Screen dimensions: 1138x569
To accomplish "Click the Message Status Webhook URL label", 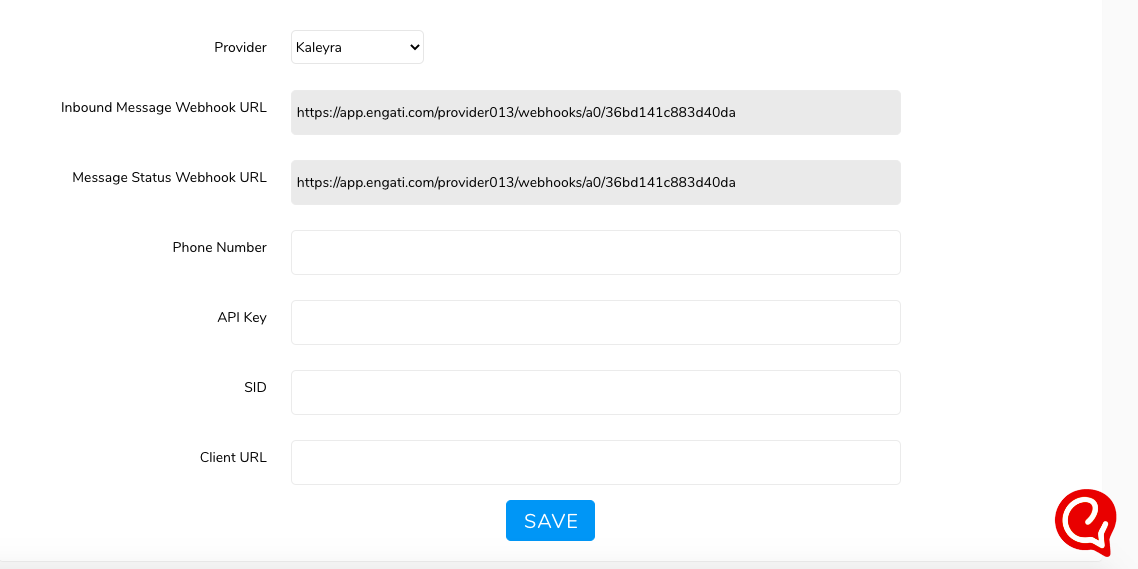I will (x=169, y=177).
